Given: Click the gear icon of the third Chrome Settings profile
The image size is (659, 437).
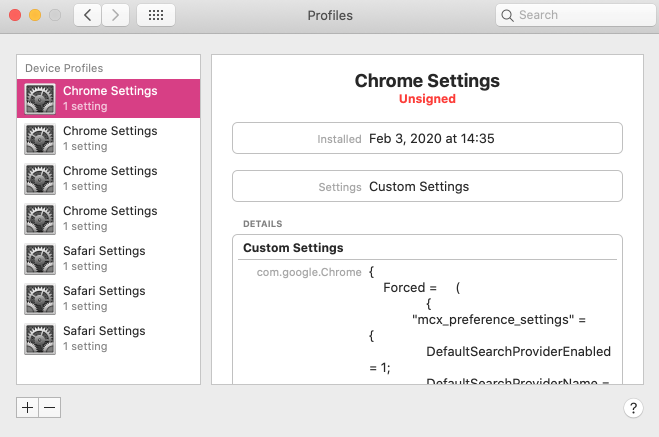Looking at the screenshot, I should click(x=40, y=179).
